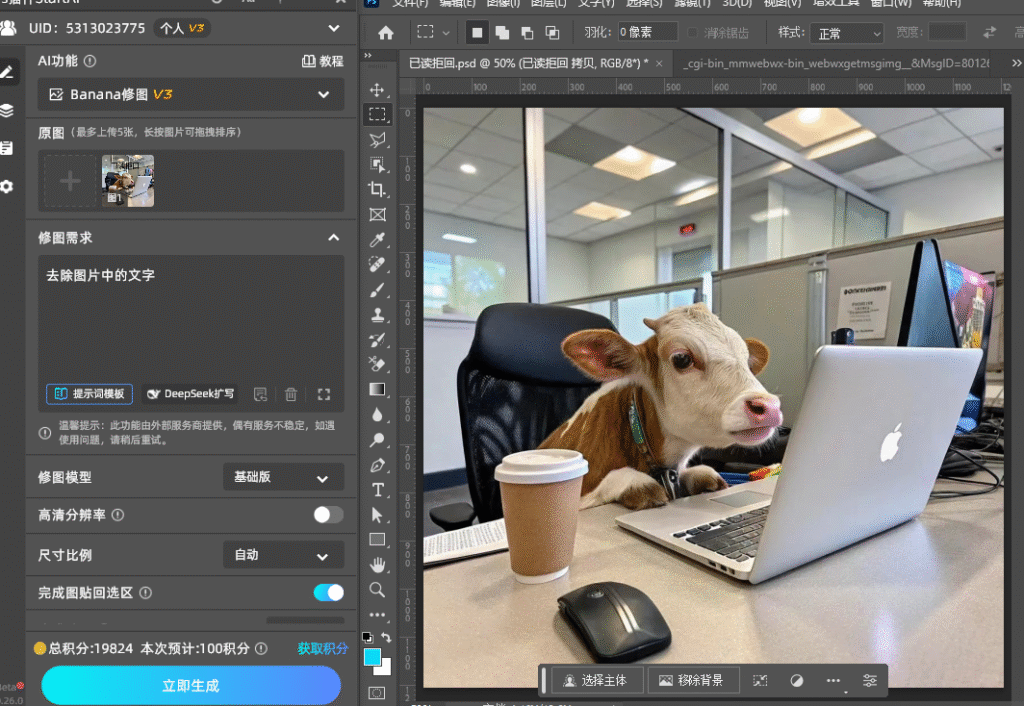
Task: Open the cyan foreground color picker
Action: click(372, 657)
